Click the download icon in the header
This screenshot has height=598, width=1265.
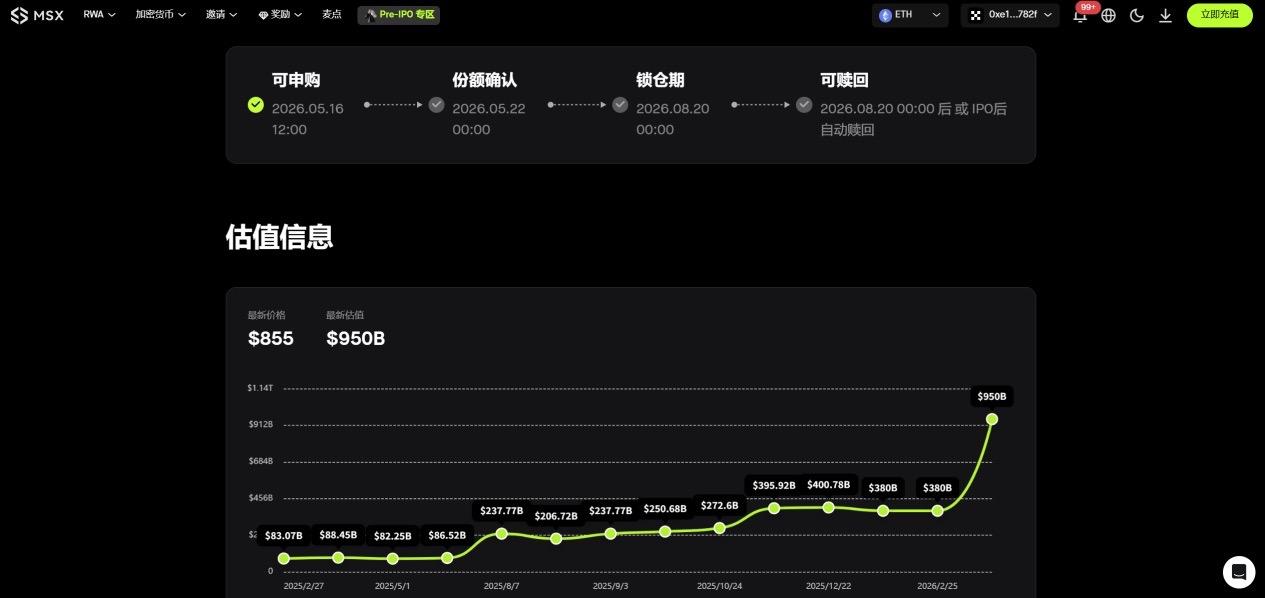tap(1165, 15)
